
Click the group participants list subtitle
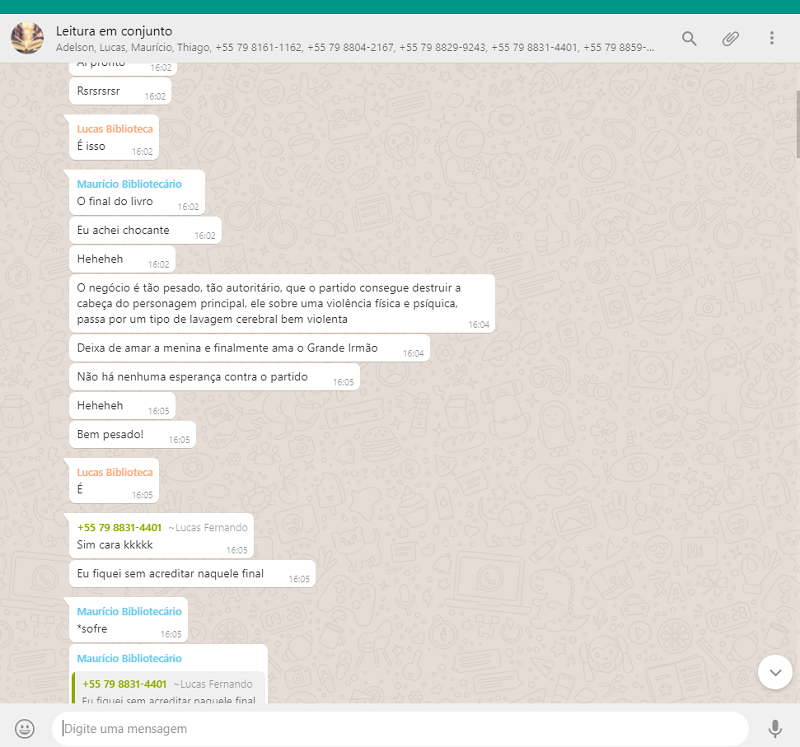[x=355, y=47]
